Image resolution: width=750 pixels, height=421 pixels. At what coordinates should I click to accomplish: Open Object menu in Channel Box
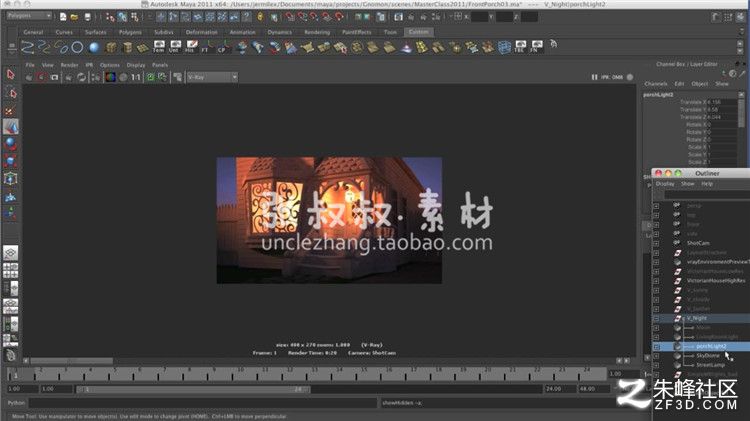tap(699, 84)
